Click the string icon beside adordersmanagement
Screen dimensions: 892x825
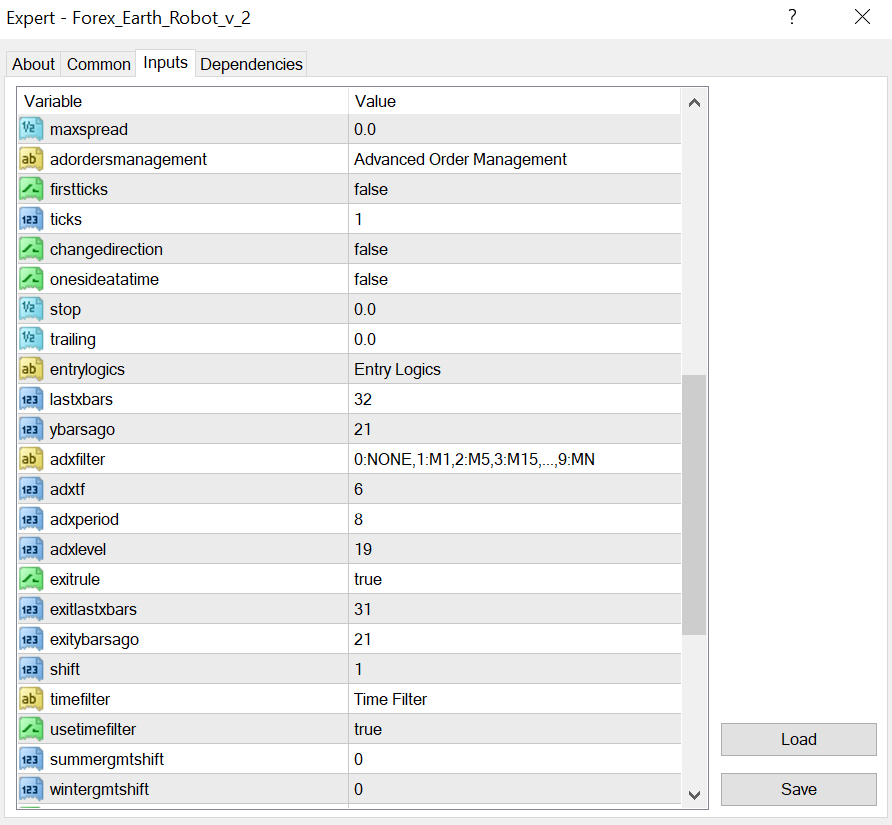[31, 159]
